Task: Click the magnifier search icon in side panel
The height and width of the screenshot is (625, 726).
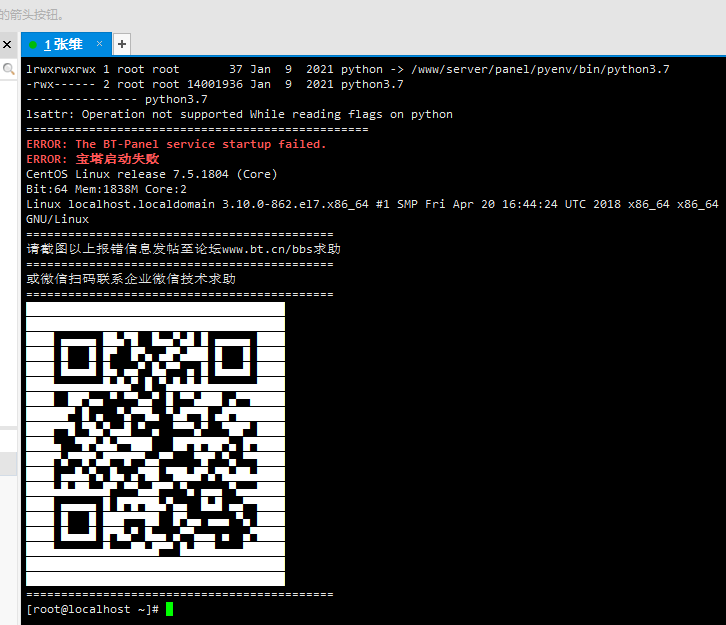Action: point(8,69)
